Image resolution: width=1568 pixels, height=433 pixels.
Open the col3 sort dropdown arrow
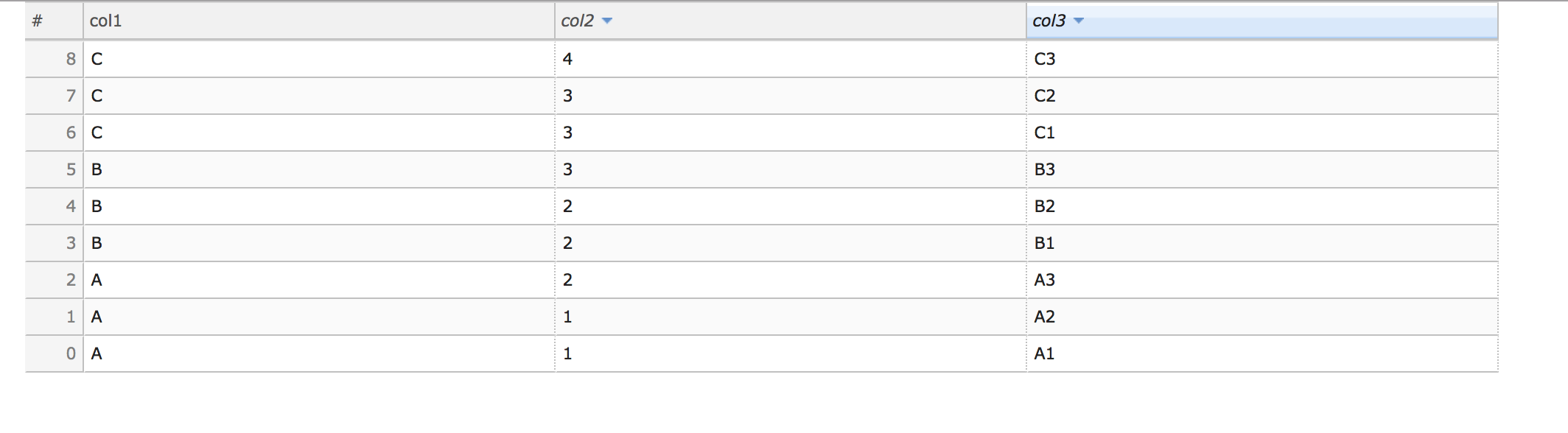[x=1077, y=21]
